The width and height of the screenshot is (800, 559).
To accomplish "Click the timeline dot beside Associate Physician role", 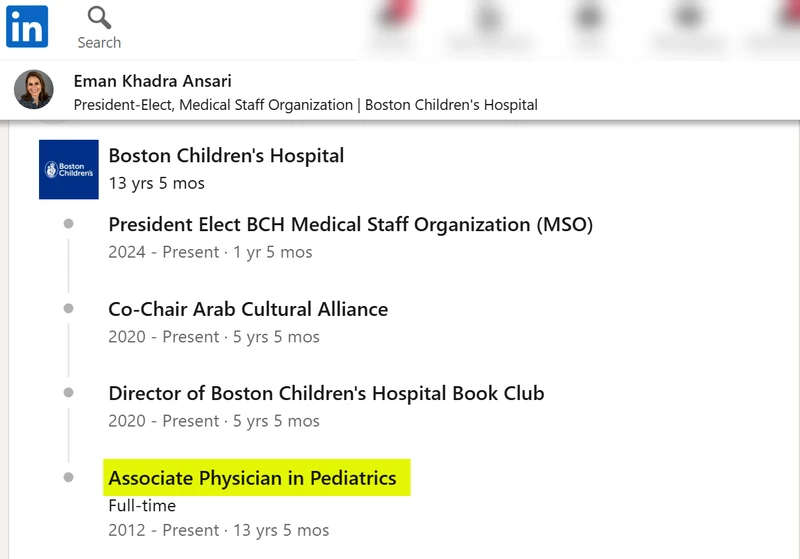I will tap(68, 478).
